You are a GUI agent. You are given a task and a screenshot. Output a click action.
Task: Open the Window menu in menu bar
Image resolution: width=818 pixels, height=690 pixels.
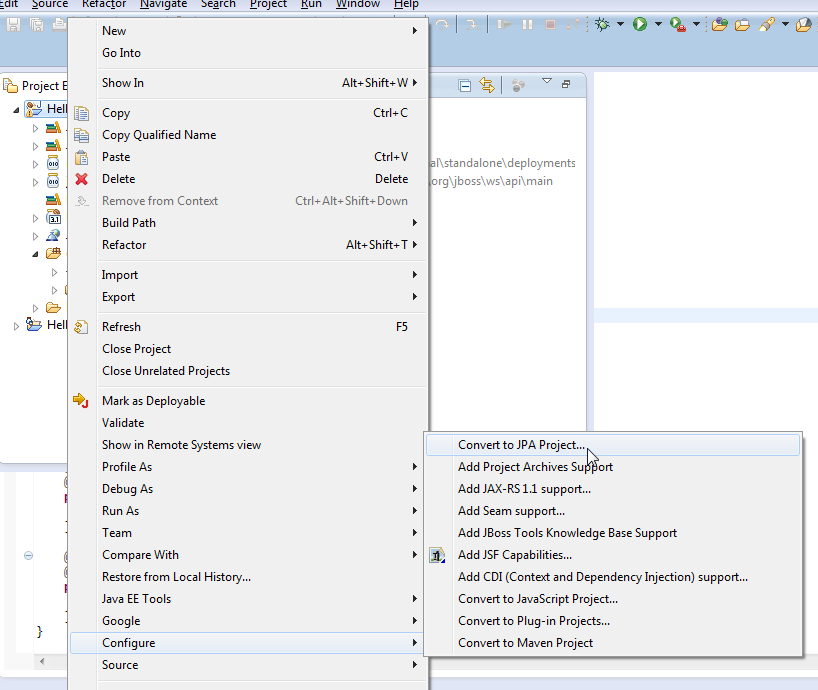point(357,4)
